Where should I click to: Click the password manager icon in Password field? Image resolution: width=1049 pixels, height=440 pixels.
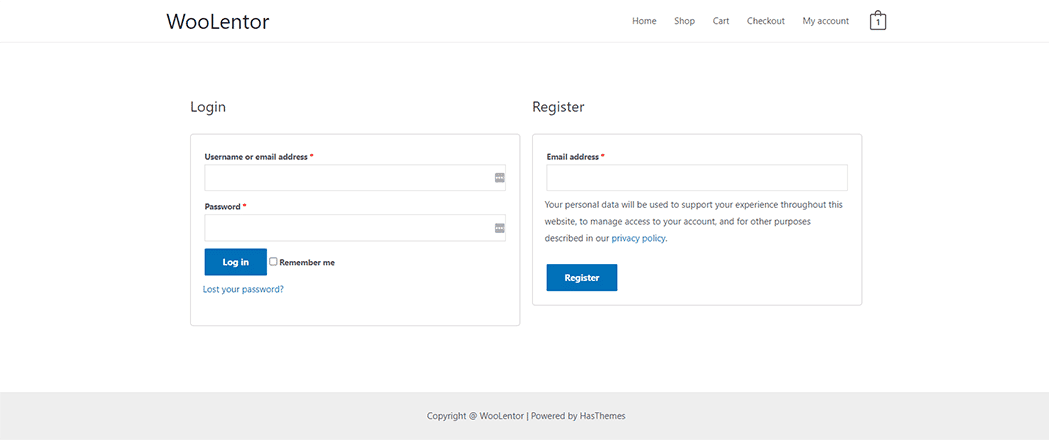[499, 228]
